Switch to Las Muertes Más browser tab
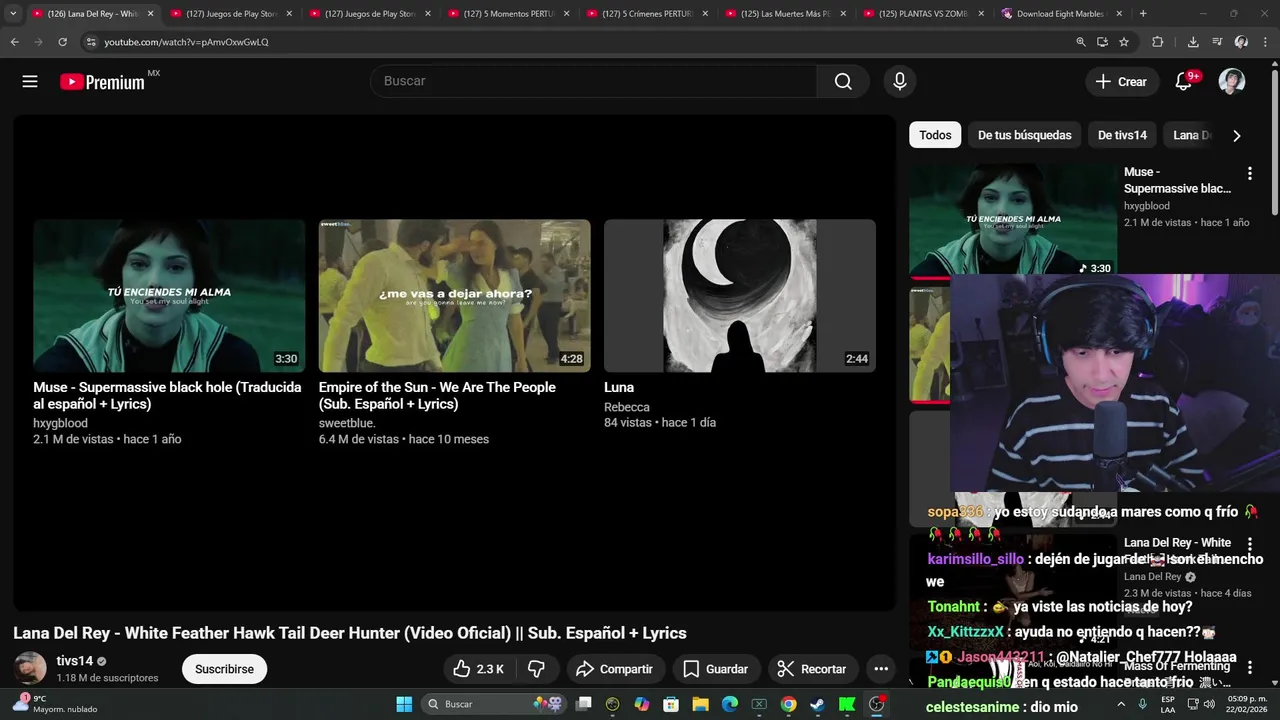This screenshot has height=720, width=1280. [785, 14]
